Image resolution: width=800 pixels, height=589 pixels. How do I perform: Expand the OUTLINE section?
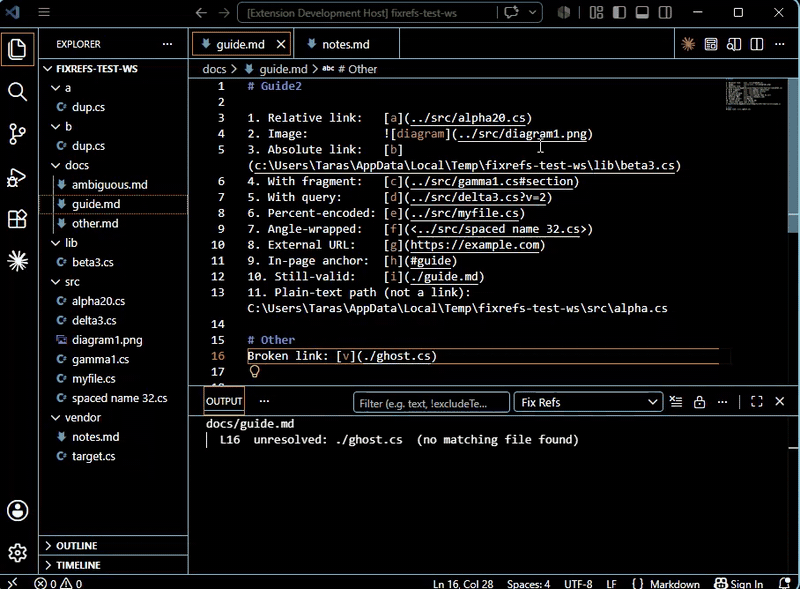pos(113,546)
